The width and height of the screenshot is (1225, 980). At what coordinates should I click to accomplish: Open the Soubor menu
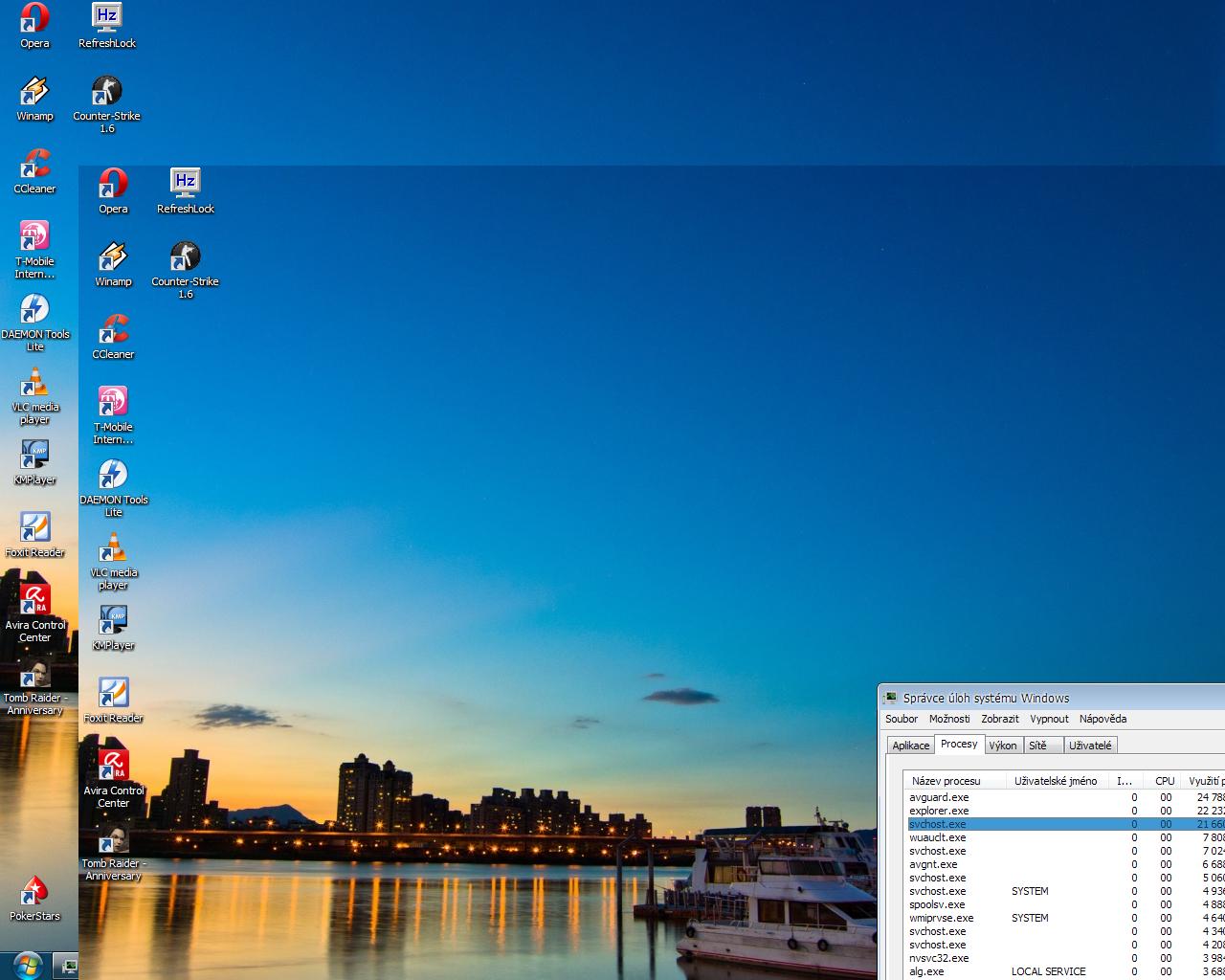click(902, 719)
